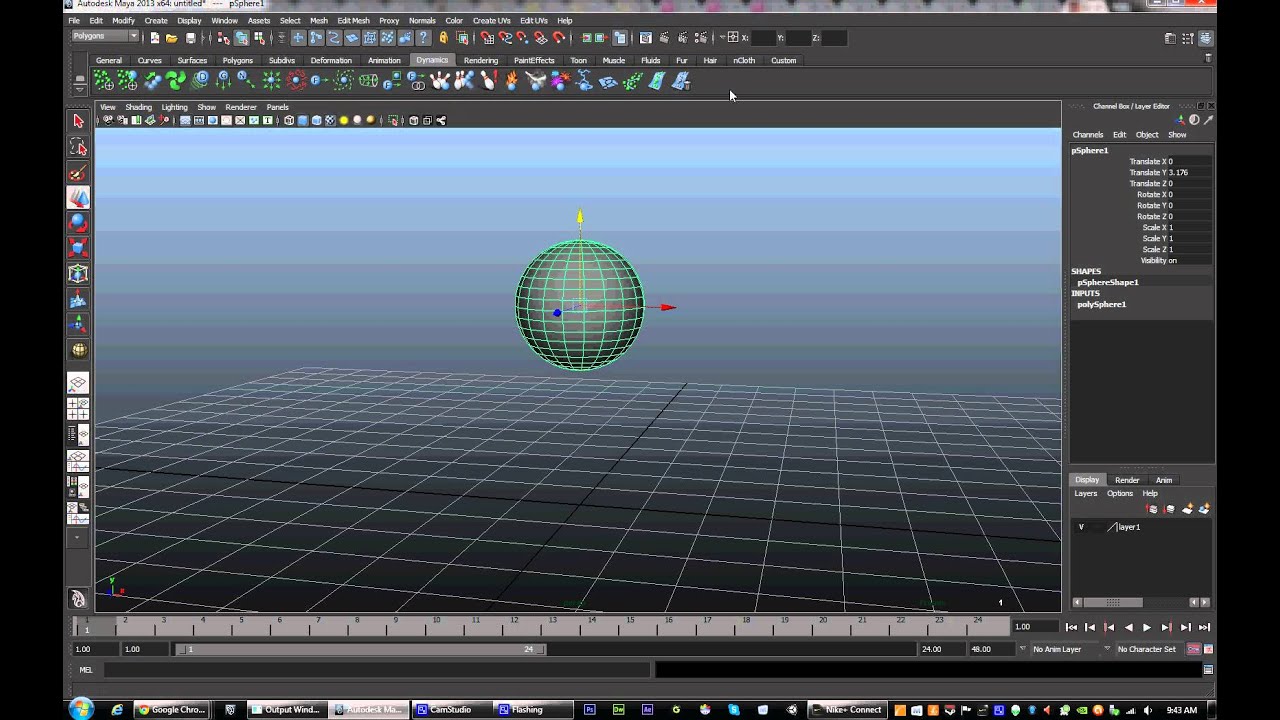
Task: Open the No Character Set dropdown
Action: [1107, 649]
